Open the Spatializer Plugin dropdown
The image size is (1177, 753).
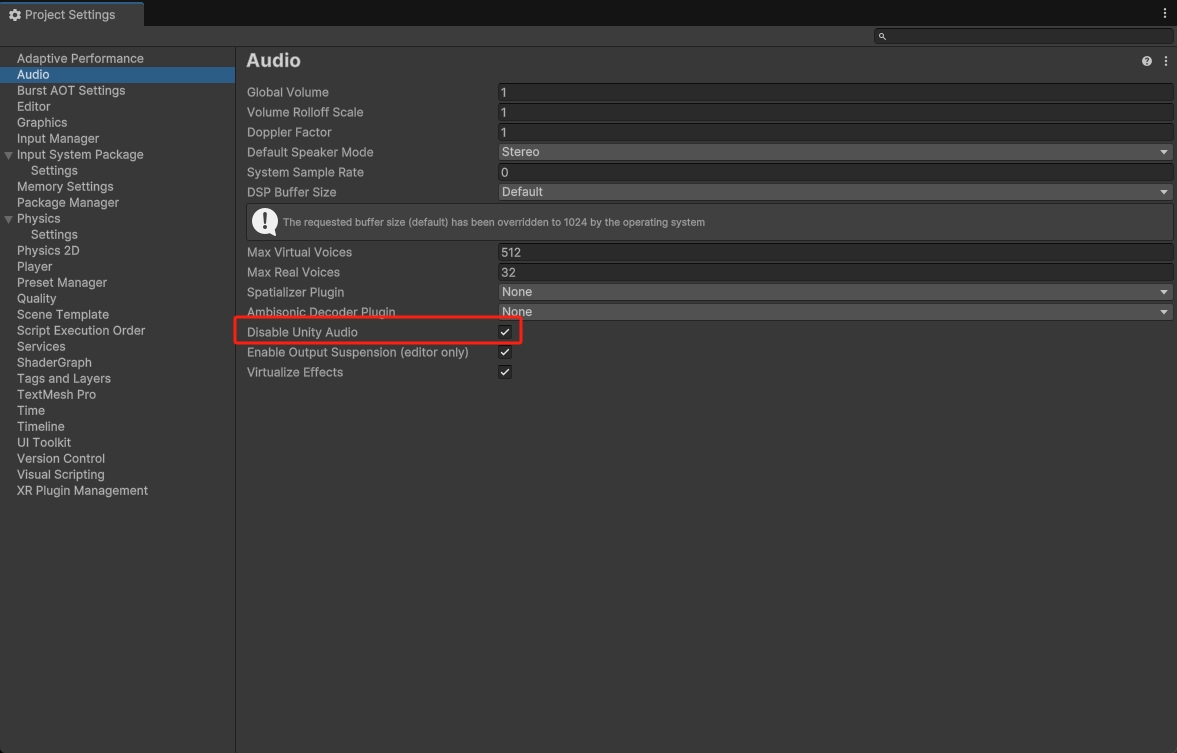[835, 292]
